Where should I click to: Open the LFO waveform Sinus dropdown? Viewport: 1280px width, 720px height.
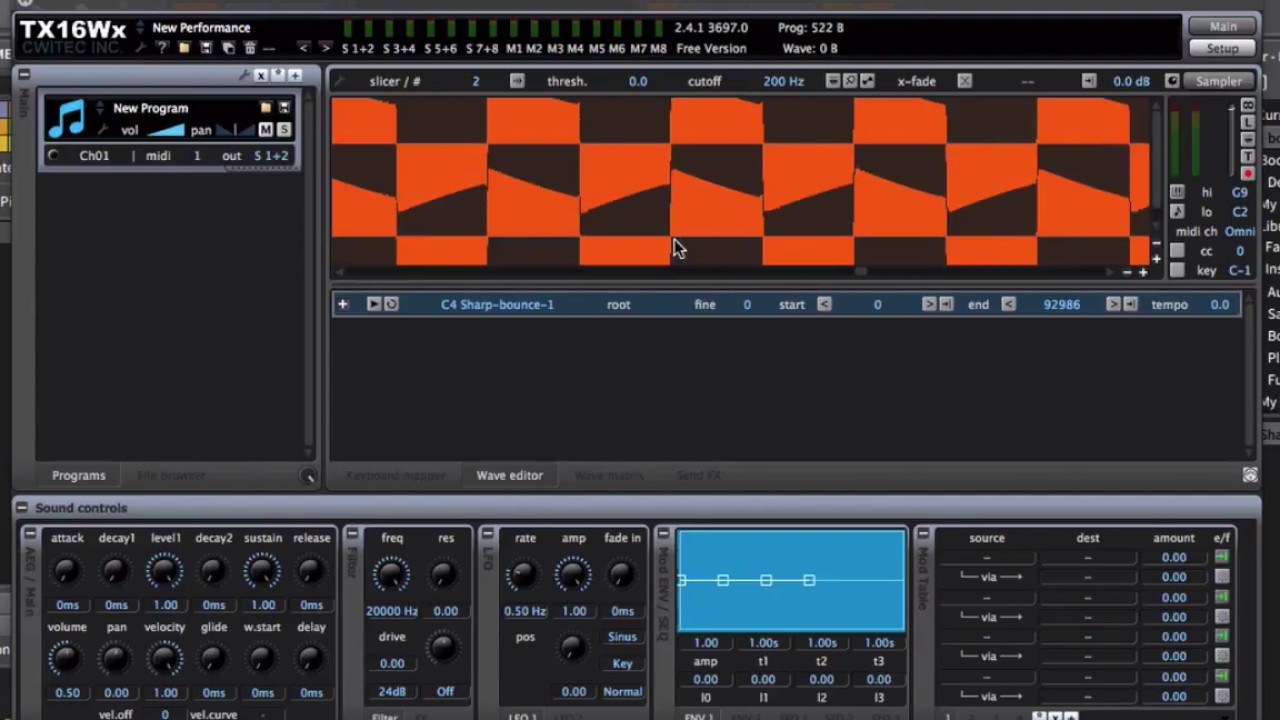(x=622, y=637)
